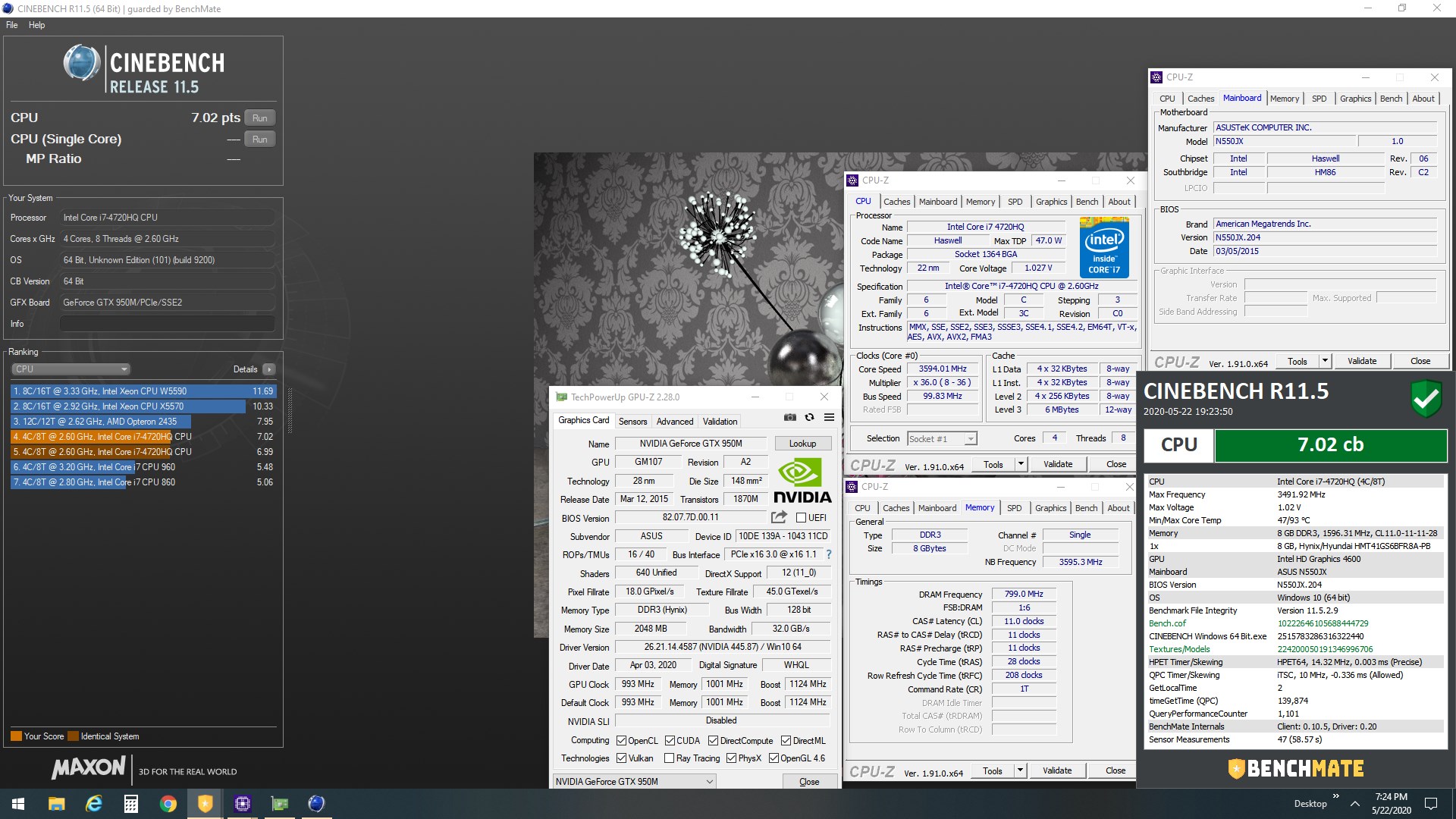This screenshot has width=1456, height=819.
Task: Open the Windows Start menu
Action: click(x=18, y=804)
